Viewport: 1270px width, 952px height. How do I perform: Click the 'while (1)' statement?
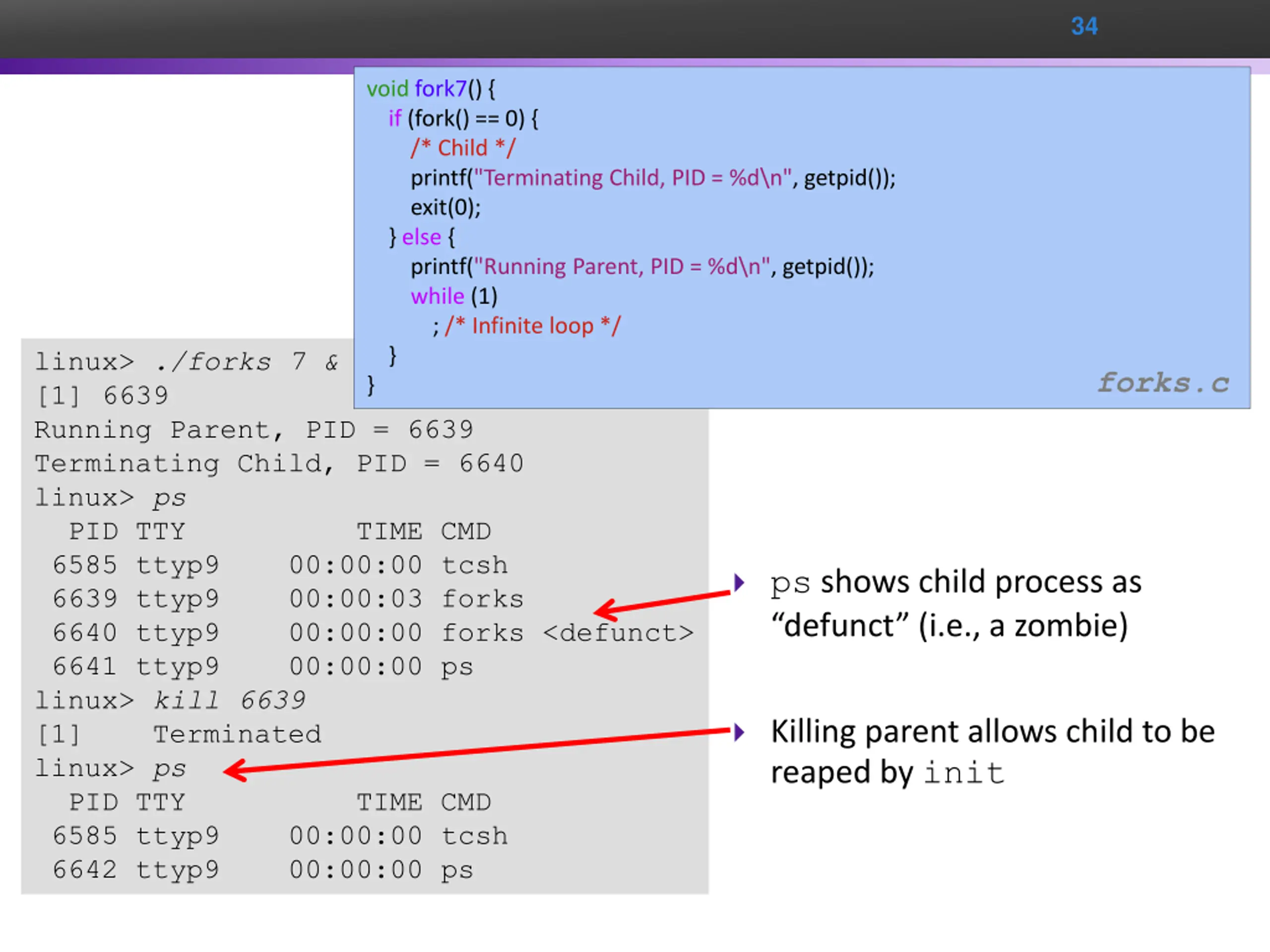tap(453, 296)
